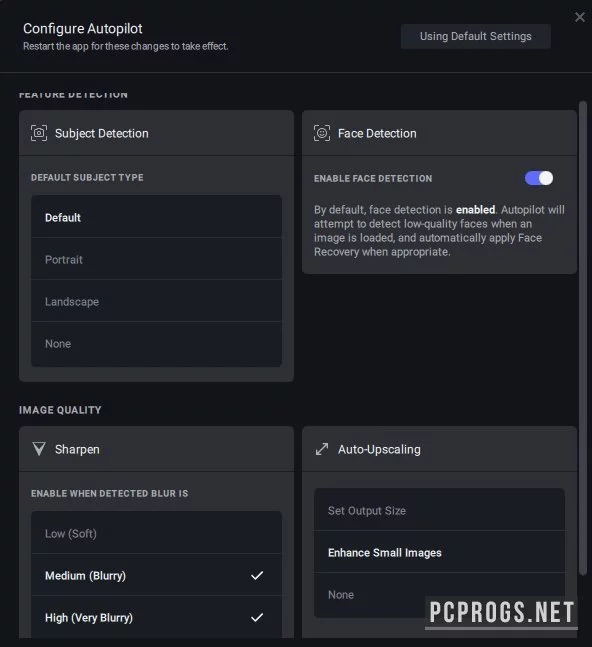This screenshot has width=592, height=647.
Task: Select Default subject type
Action: tap(156, 217)
